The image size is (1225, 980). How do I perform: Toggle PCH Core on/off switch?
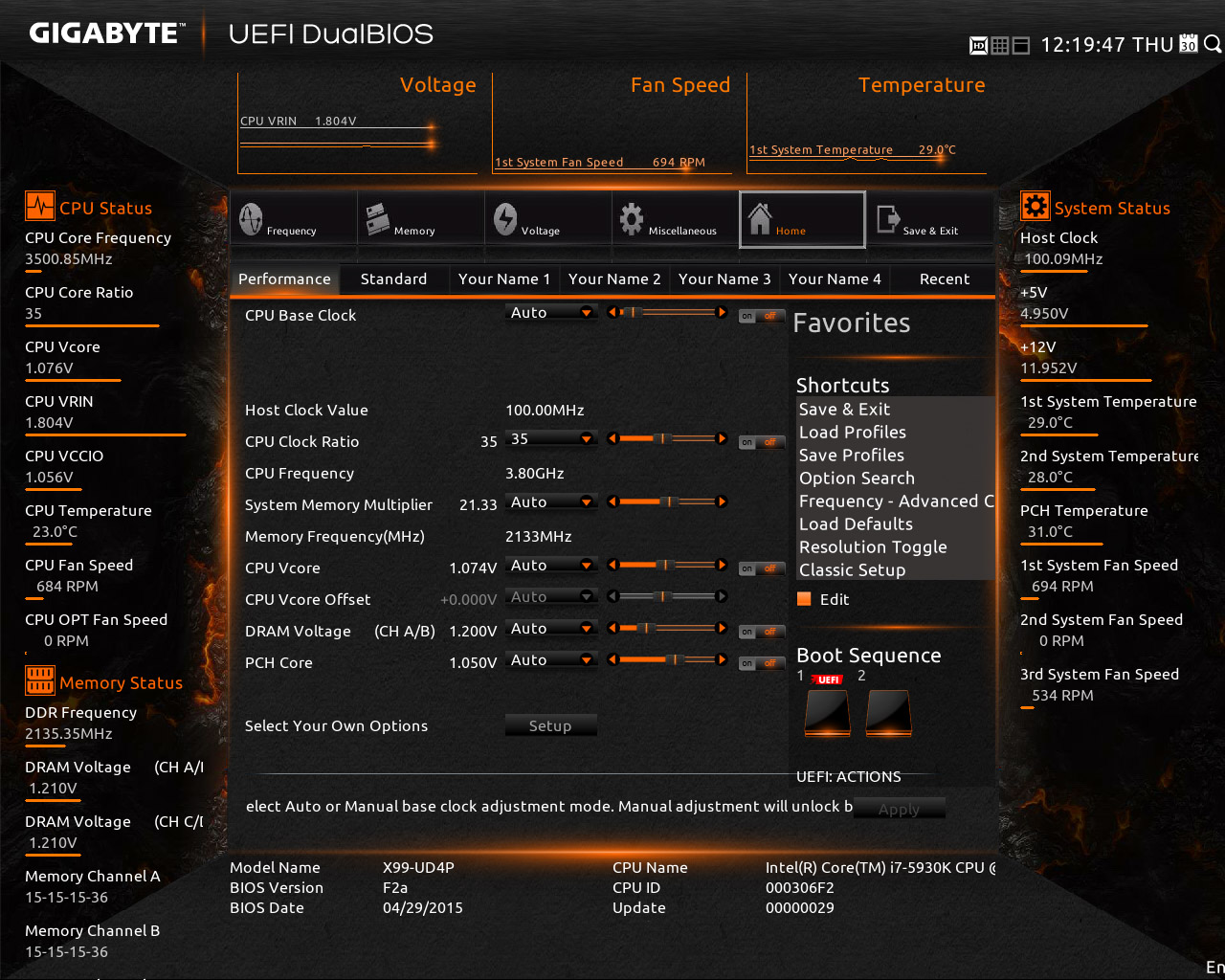(x=761, y=663)
